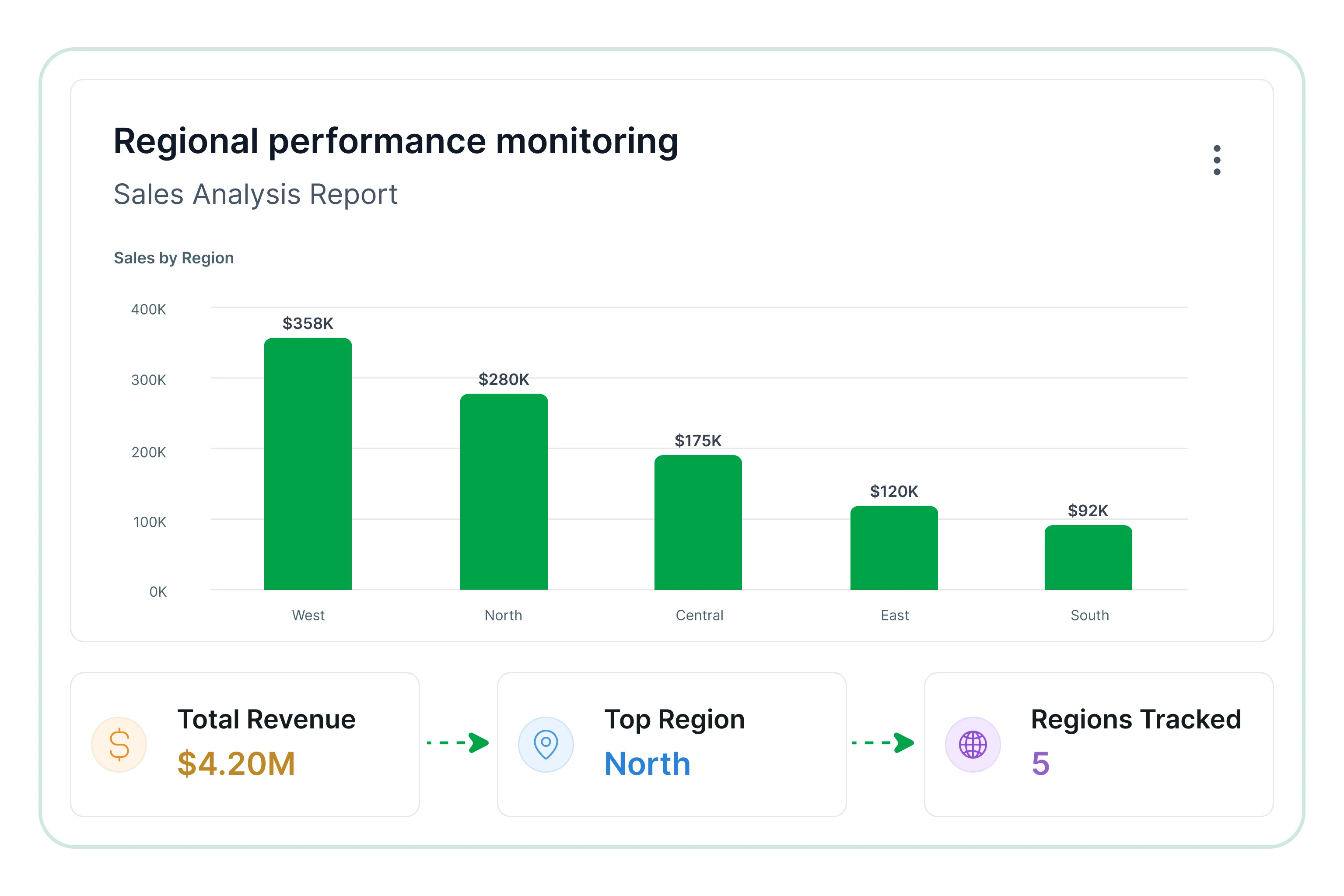Click the $358K bar value label
1344x896 pixels.
coord(308,323)
